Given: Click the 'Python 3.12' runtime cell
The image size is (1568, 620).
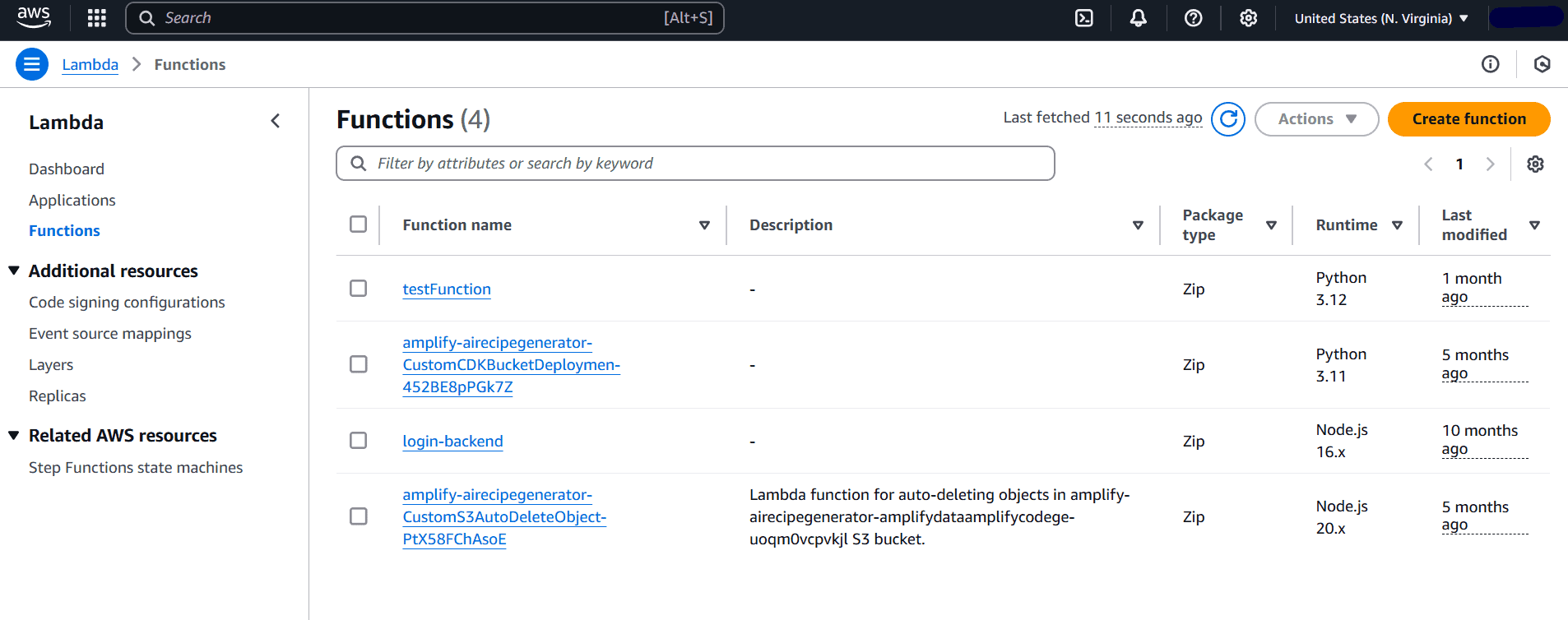Looking at the screenshot, I should [x=1341, y=289].
